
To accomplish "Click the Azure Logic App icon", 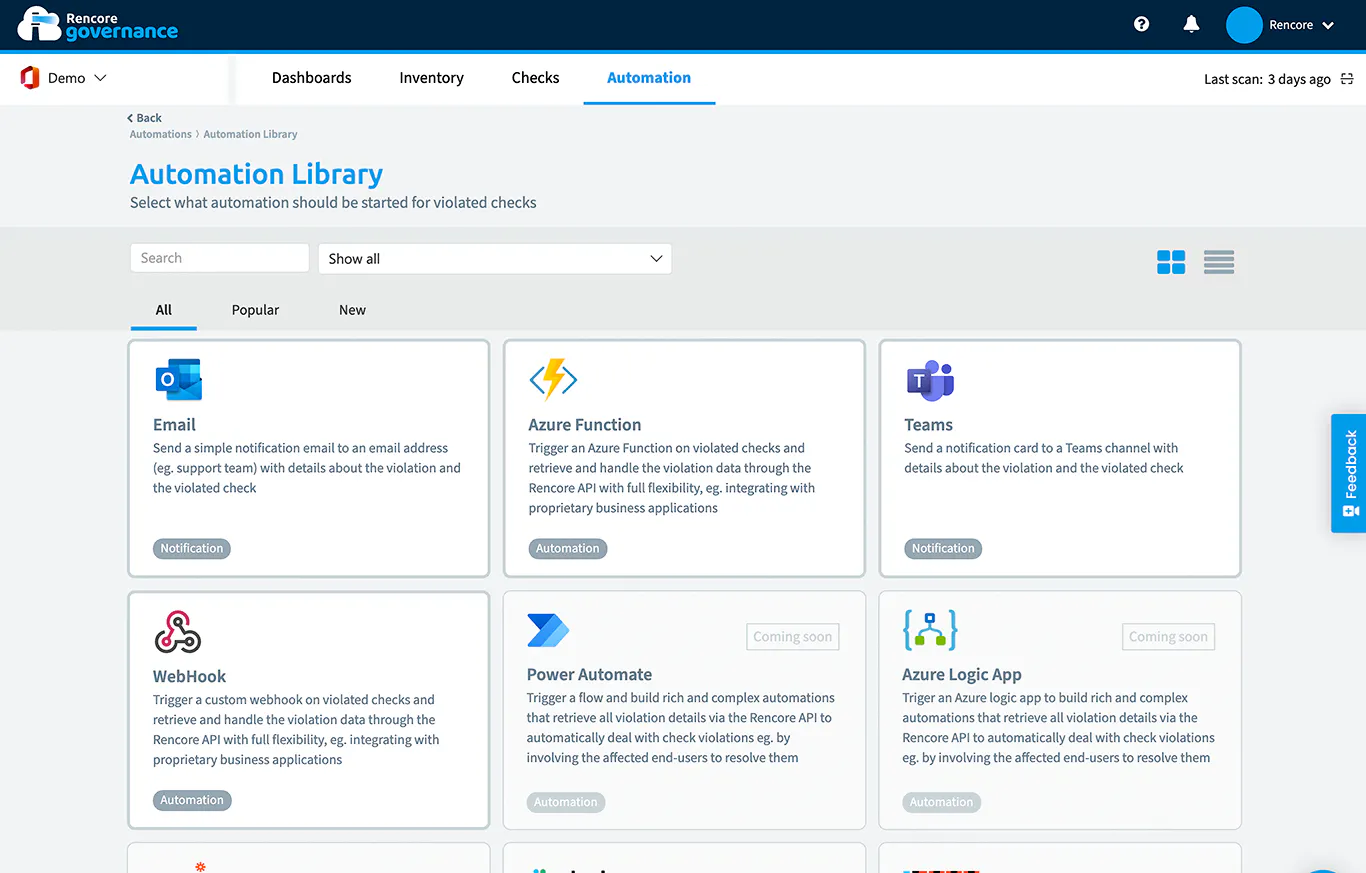I will (930, 630).
